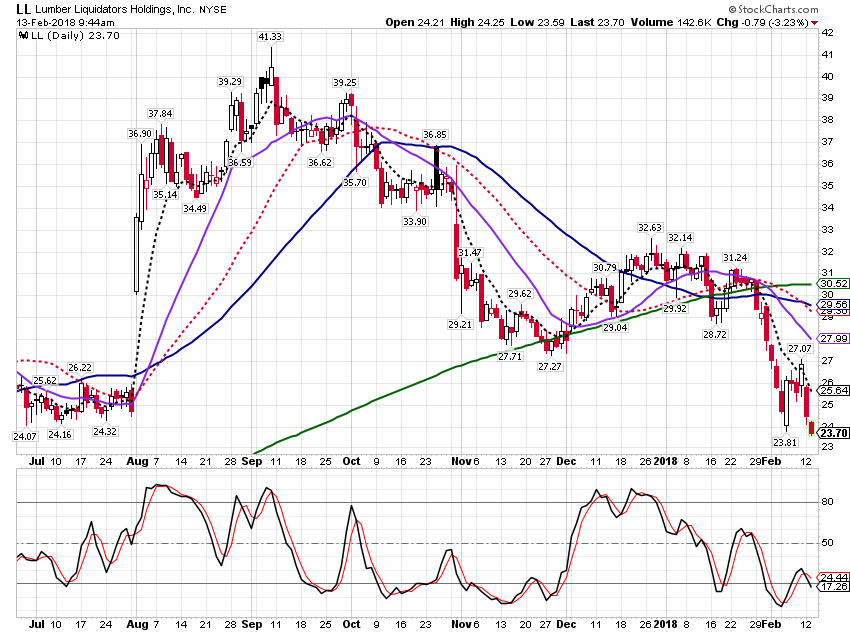
Task: Click the 24.07 low price label
Action: pyautogui.click(x=25, y=436)
